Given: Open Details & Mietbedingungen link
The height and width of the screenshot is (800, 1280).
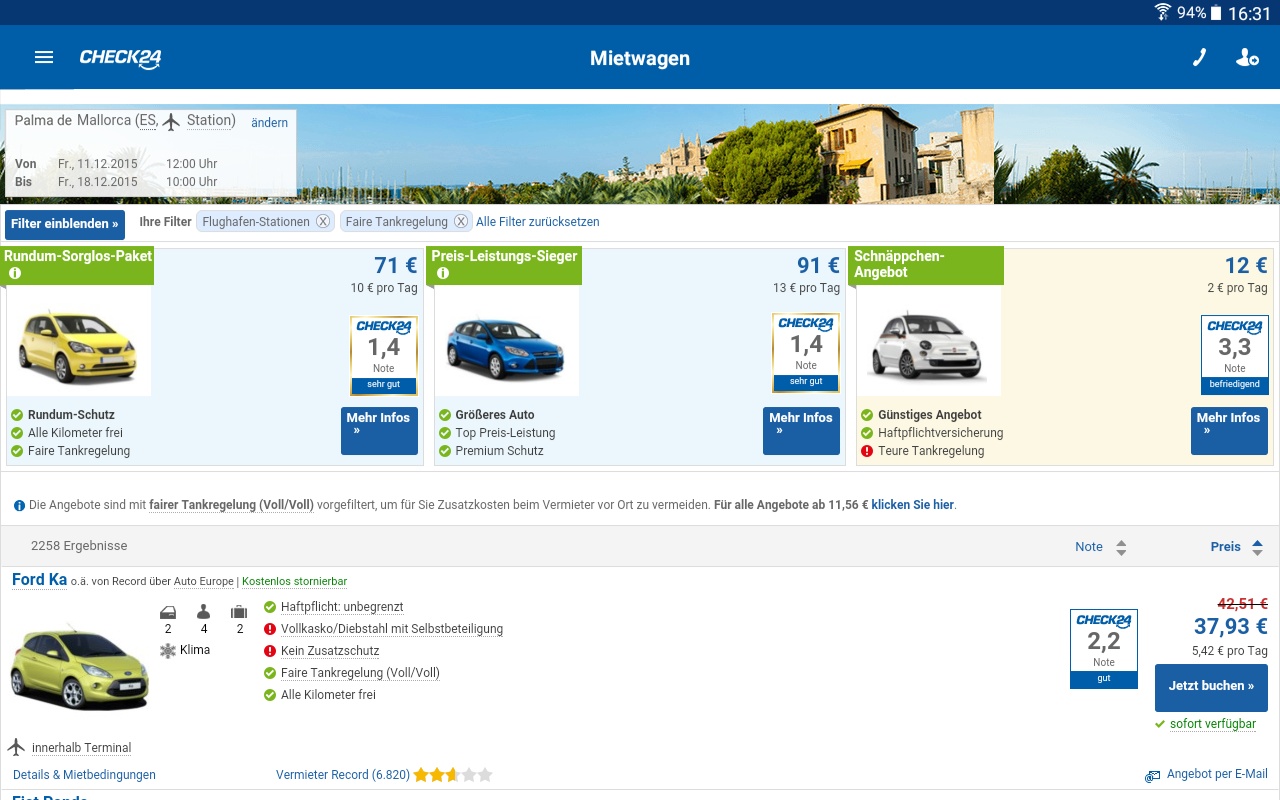Looking at the screenshot, I should click(x=84, y=775).
